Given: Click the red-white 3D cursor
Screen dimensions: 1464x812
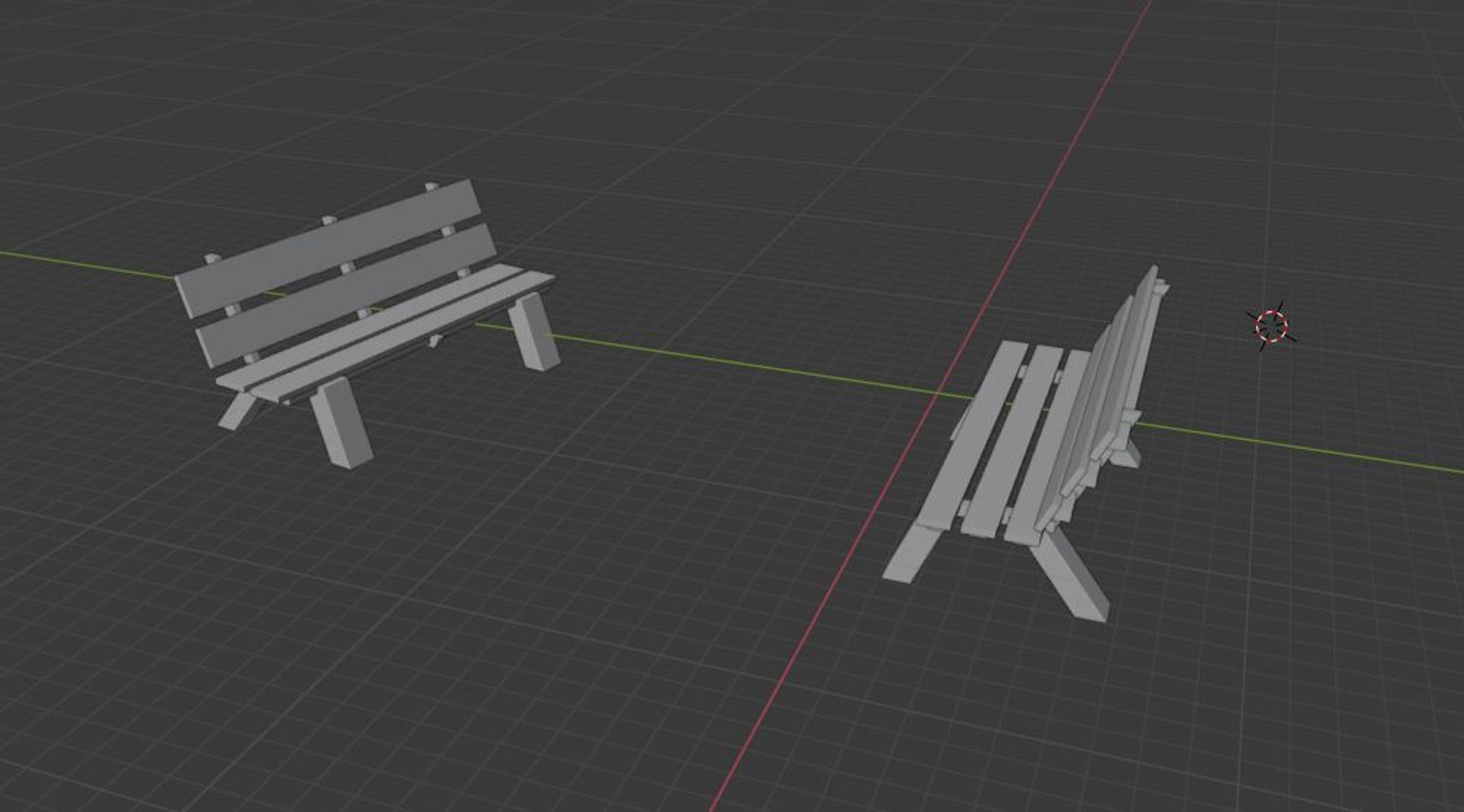Looking at the screenshot, I should [x=1271, y=326].
